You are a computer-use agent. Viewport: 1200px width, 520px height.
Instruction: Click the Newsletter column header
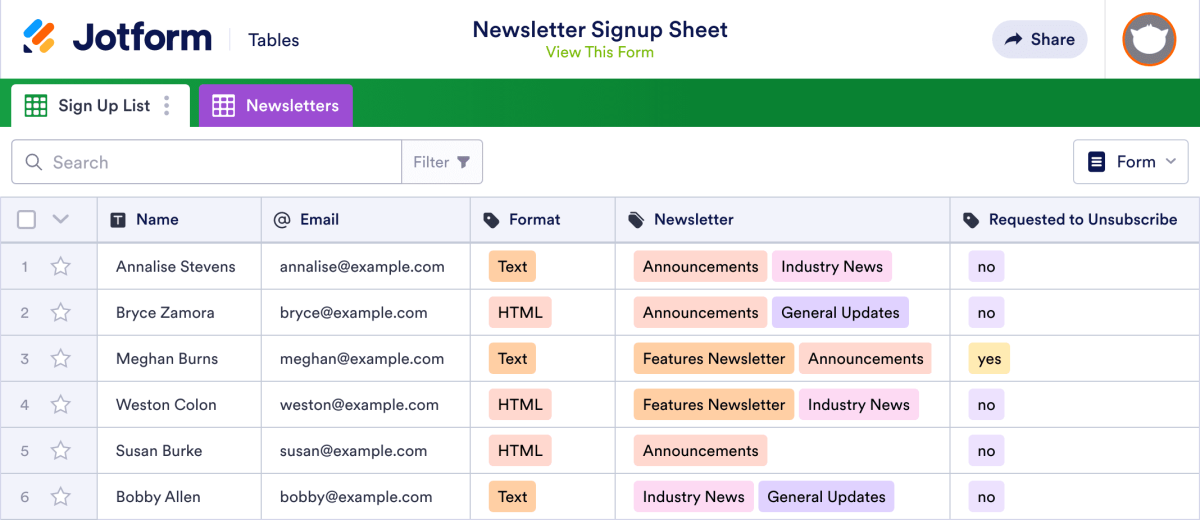pos(783,220)
